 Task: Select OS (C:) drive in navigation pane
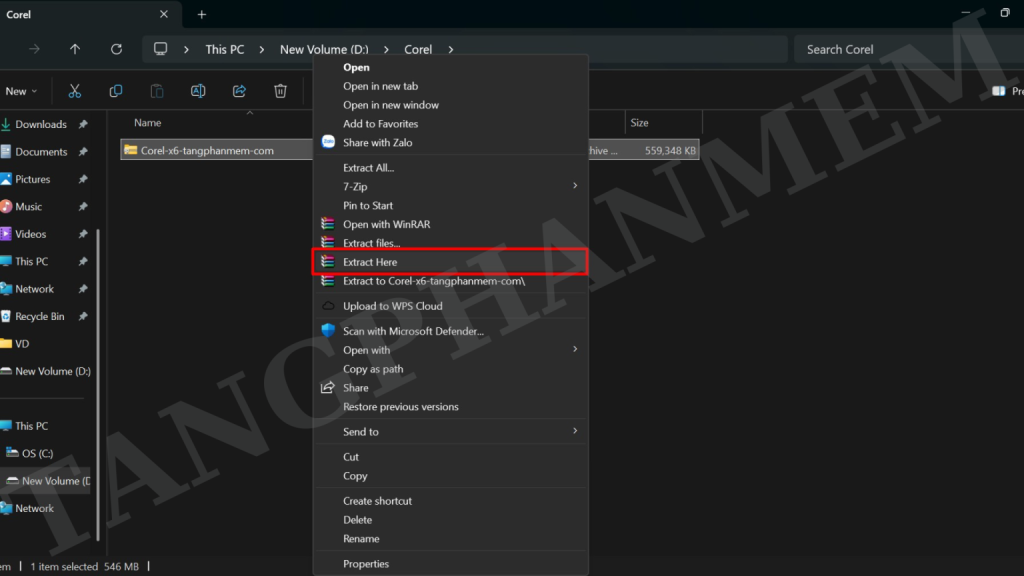[x=37, y=453]
